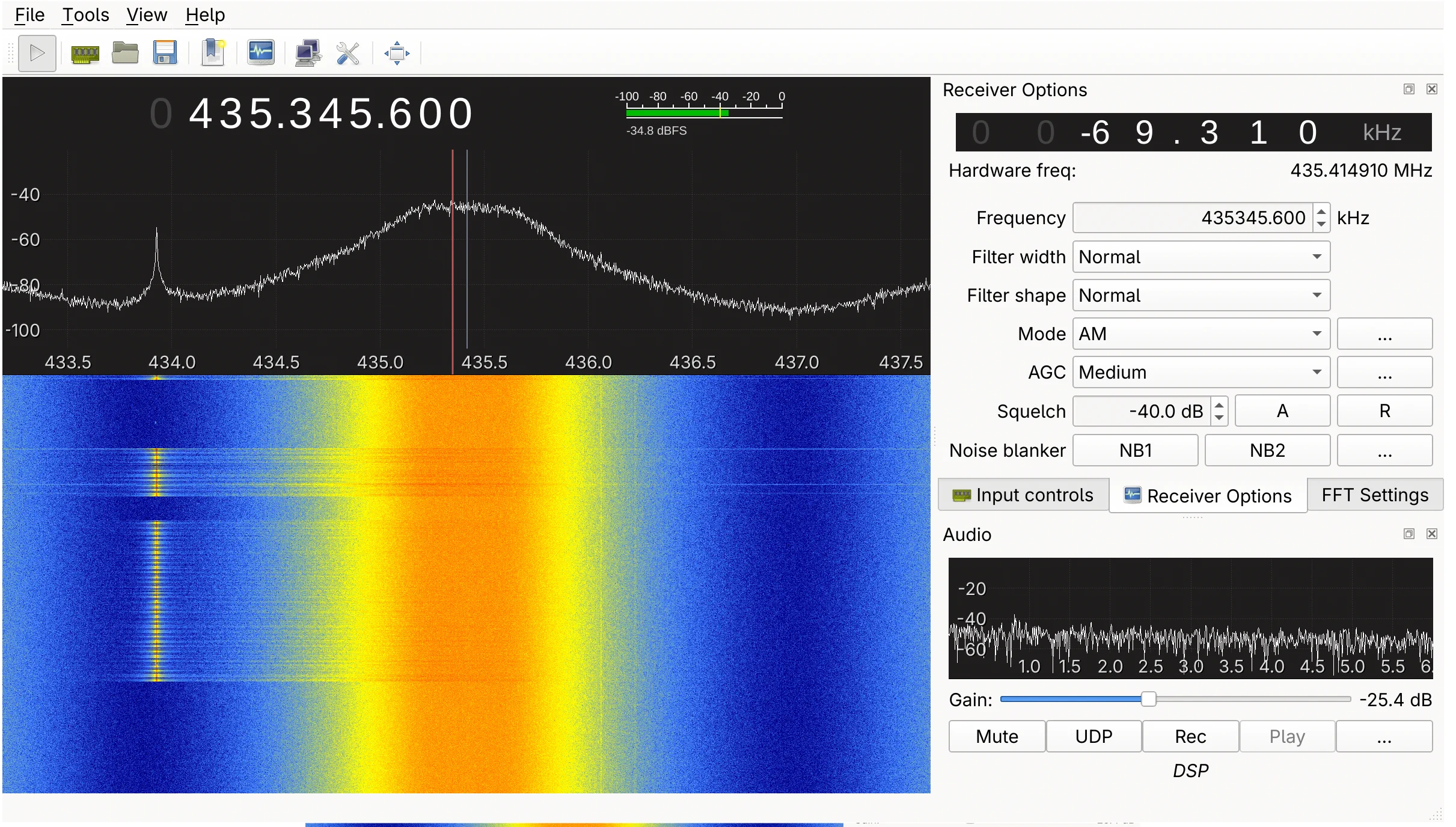Click the wrench configure icon
Screen dimensions: 1456x827
click(348, 53)
